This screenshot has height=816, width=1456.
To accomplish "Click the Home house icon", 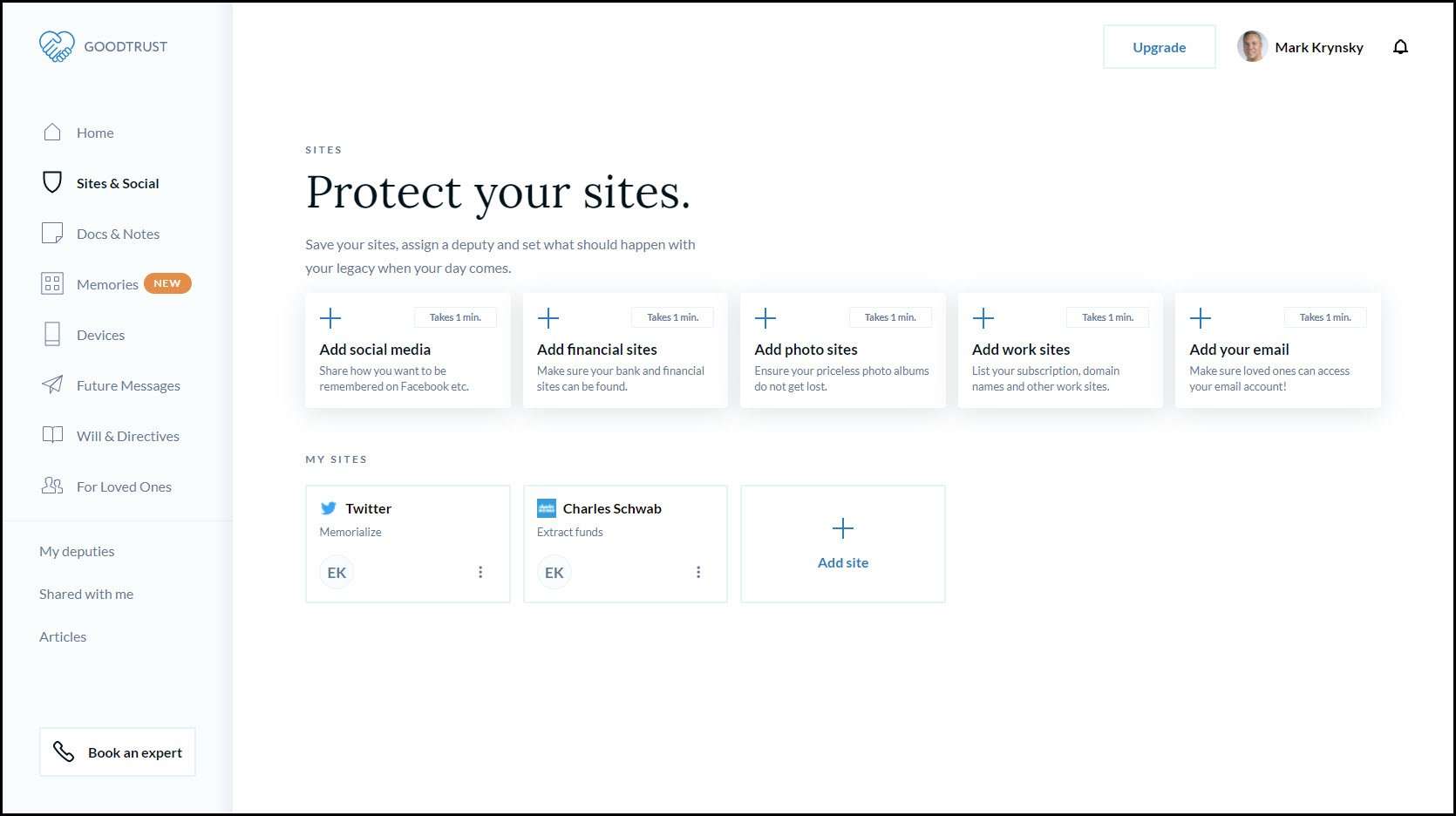I will [x=52, y=132].
